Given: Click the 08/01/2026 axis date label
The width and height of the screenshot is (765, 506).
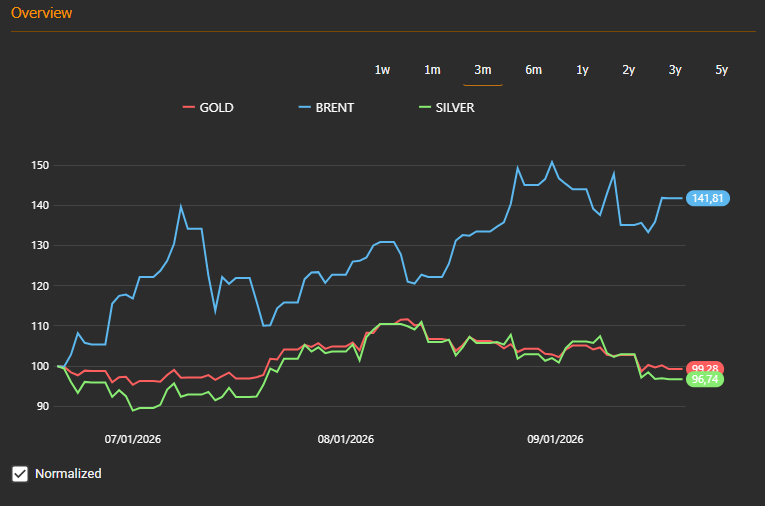Looking at the screenshot, I should (x=346, y=439).
